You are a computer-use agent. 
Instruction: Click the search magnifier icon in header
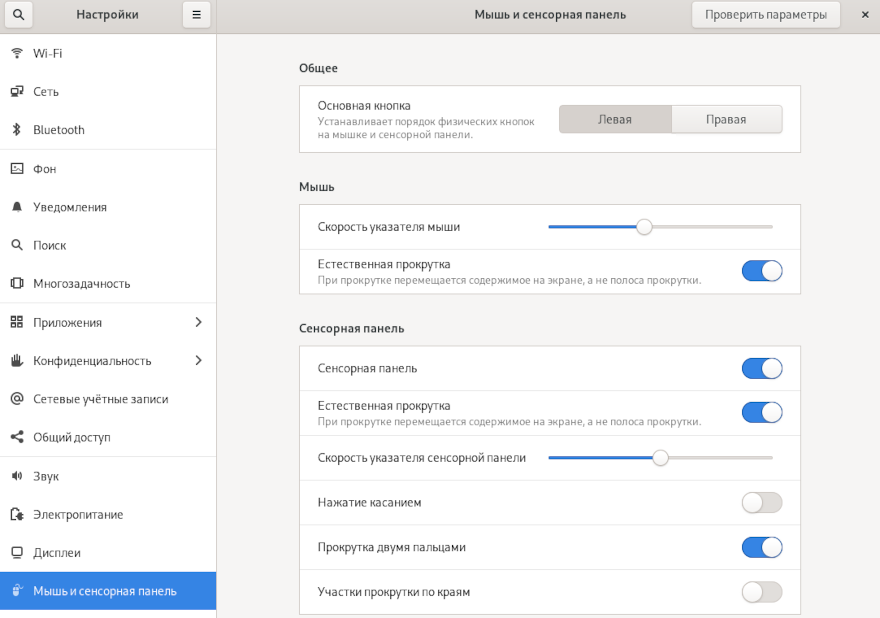[19, 15]
